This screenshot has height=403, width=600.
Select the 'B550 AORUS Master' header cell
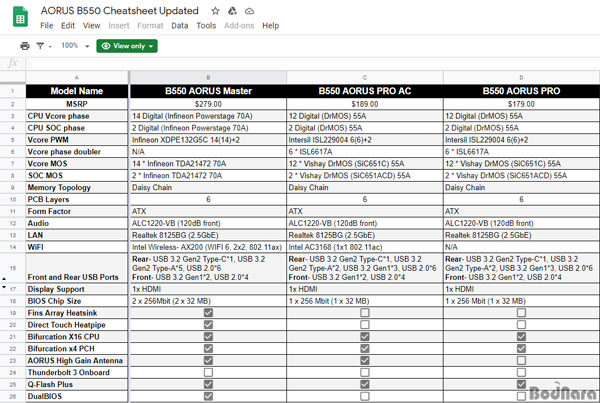[208, 91]
